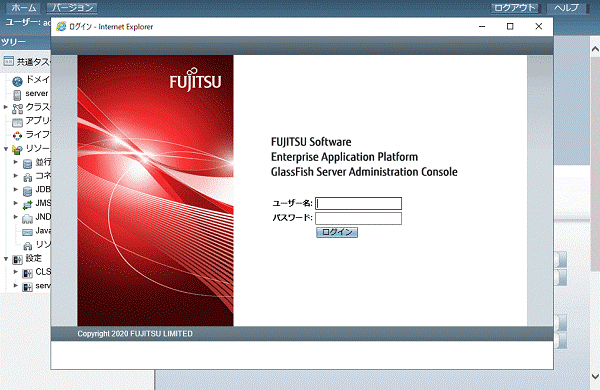Screen dimensions: 600x390
Task: Expand the server-config node arrow
Action: click(16, 285)
